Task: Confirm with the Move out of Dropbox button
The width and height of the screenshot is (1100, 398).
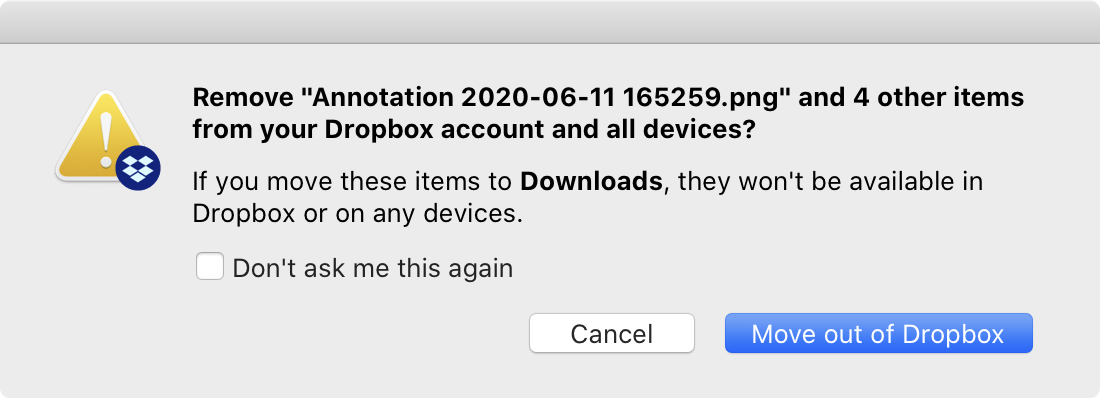Action: pyautogui.click(x=878, y=333)
